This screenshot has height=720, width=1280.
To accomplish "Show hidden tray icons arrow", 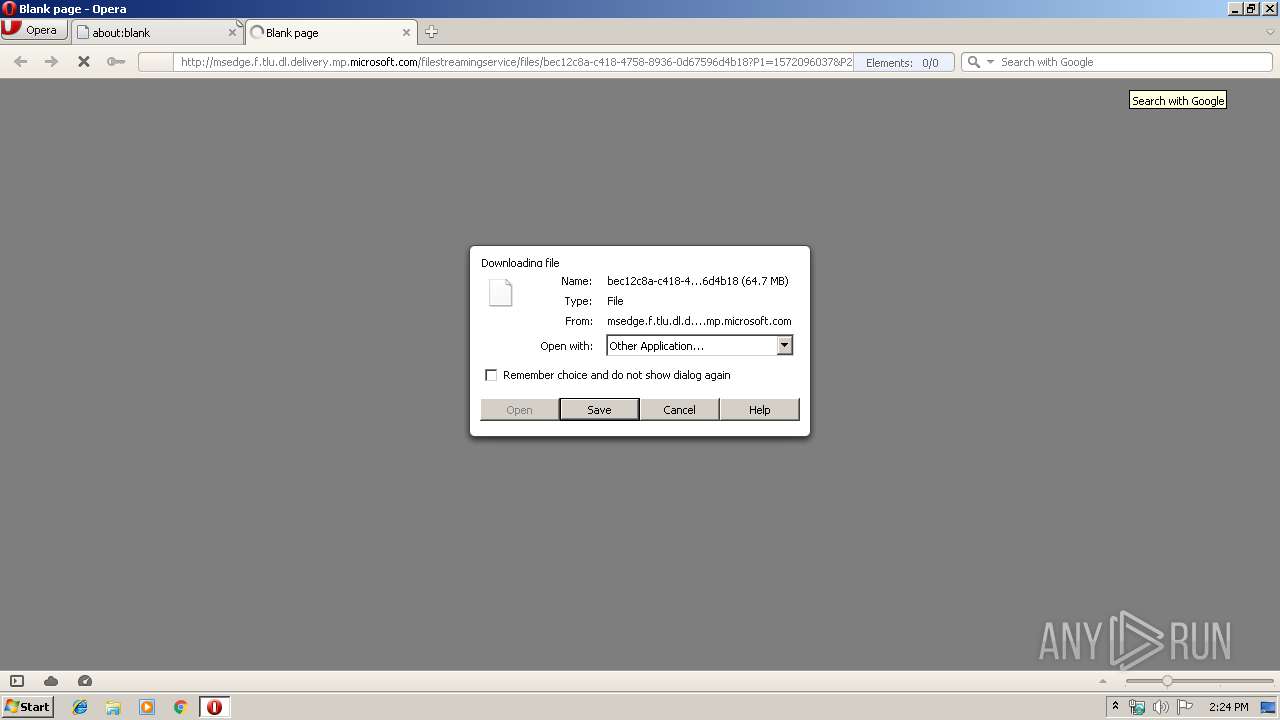I will tap(1115, 707).
